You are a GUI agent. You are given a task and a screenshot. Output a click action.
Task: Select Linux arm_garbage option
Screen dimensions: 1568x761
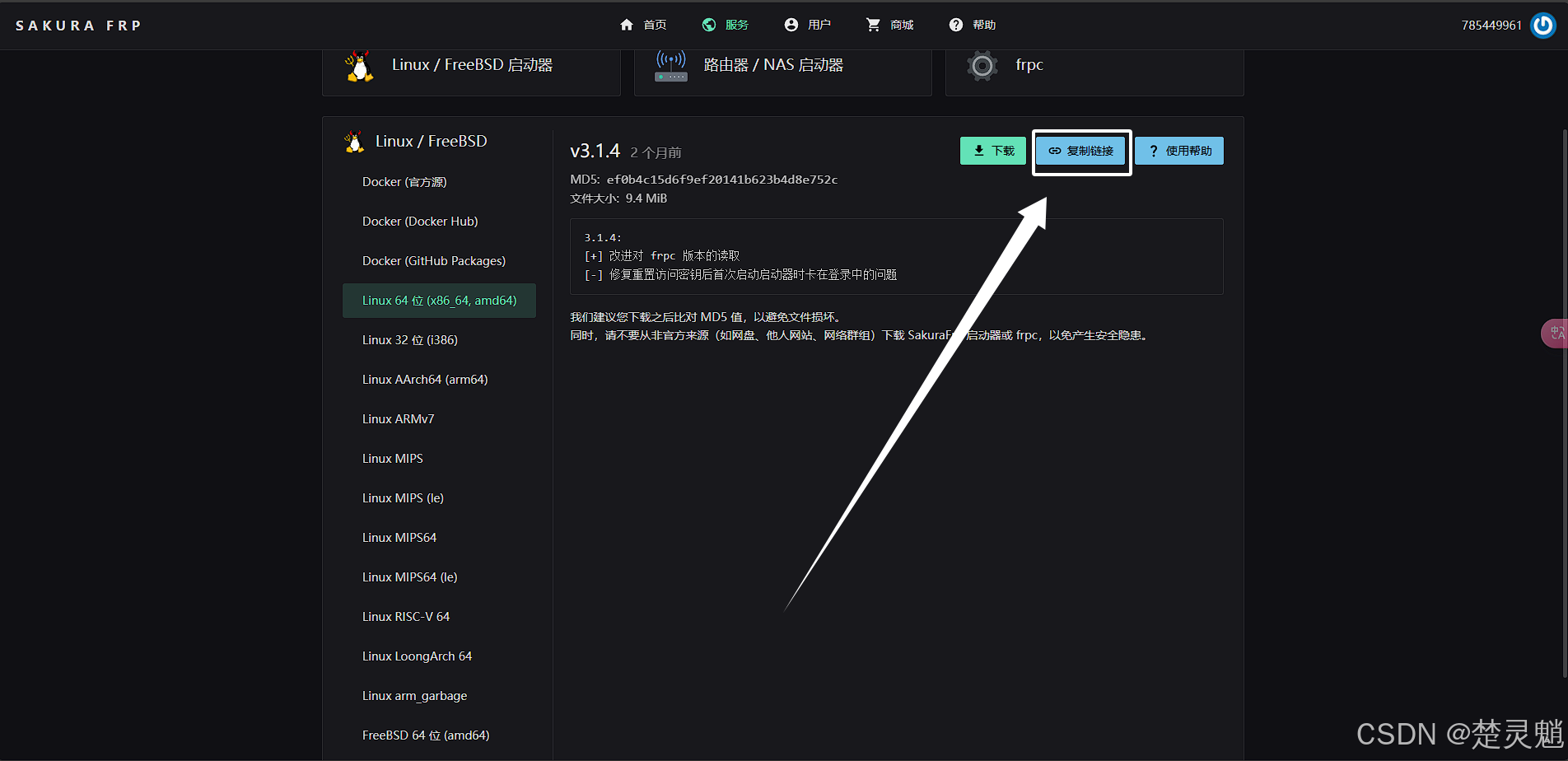(439, 696)
